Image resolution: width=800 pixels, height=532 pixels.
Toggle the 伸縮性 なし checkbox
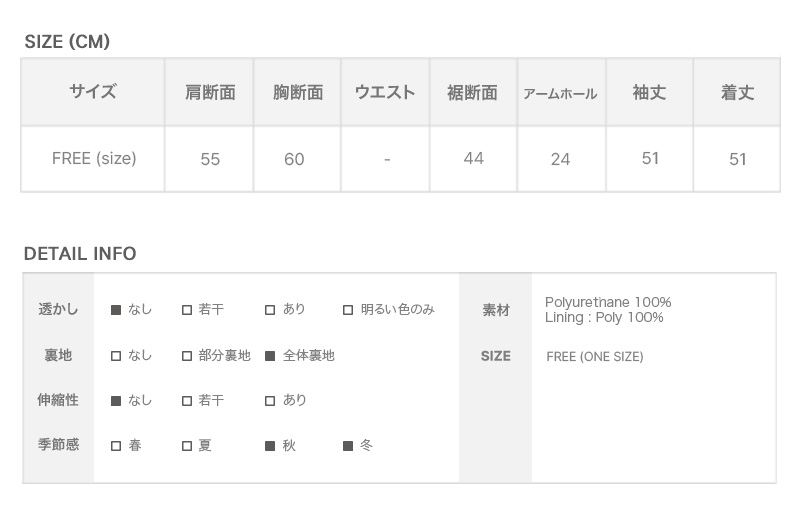pyautogui.click(x=116, y=400)
